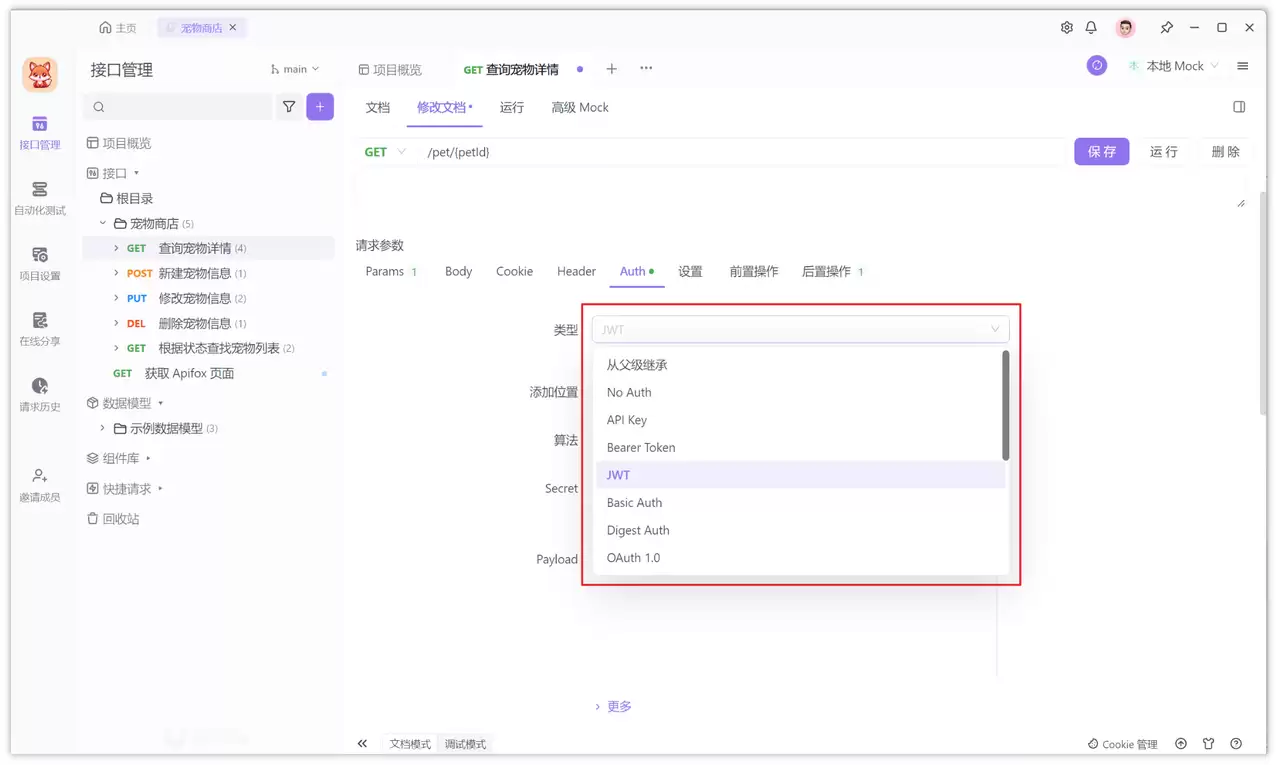Open settings gear icon in title bar
The width and height of the screenshot is (1280, 765).
(1066, 28)
